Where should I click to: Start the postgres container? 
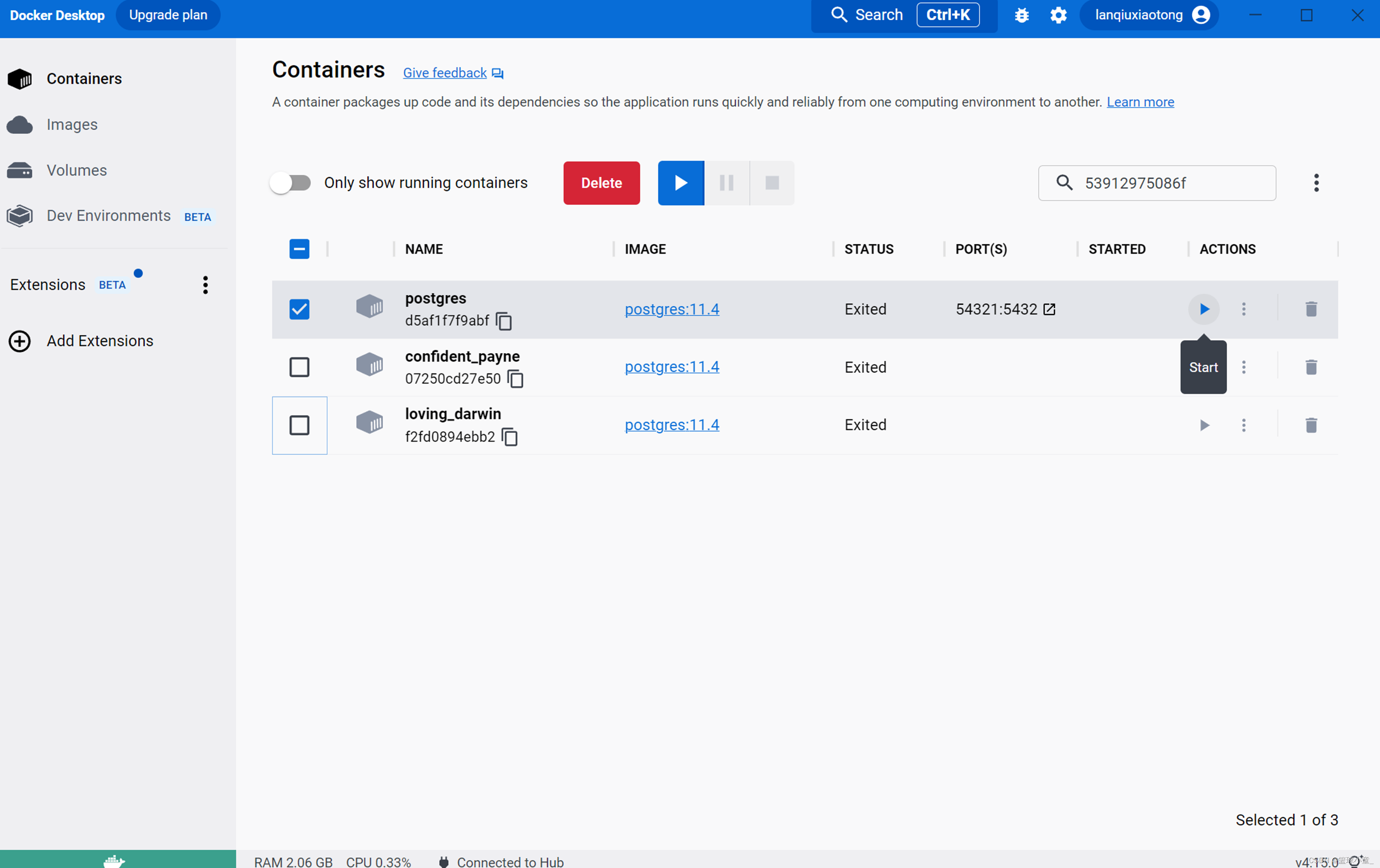1204,309
